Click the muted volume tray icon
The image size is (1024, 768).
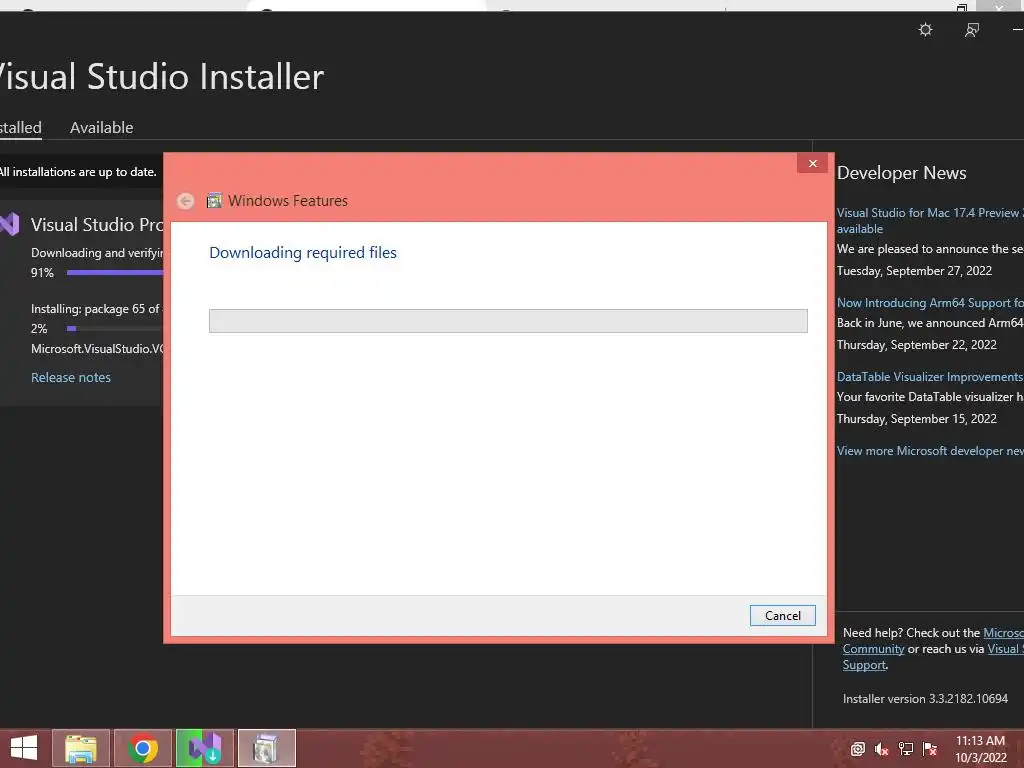882,749
